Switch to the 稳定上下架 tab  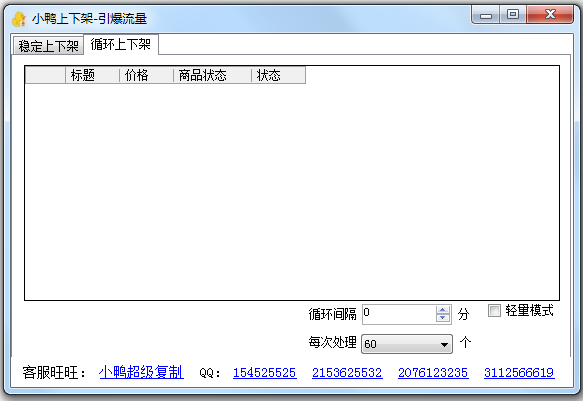(48, 46)
